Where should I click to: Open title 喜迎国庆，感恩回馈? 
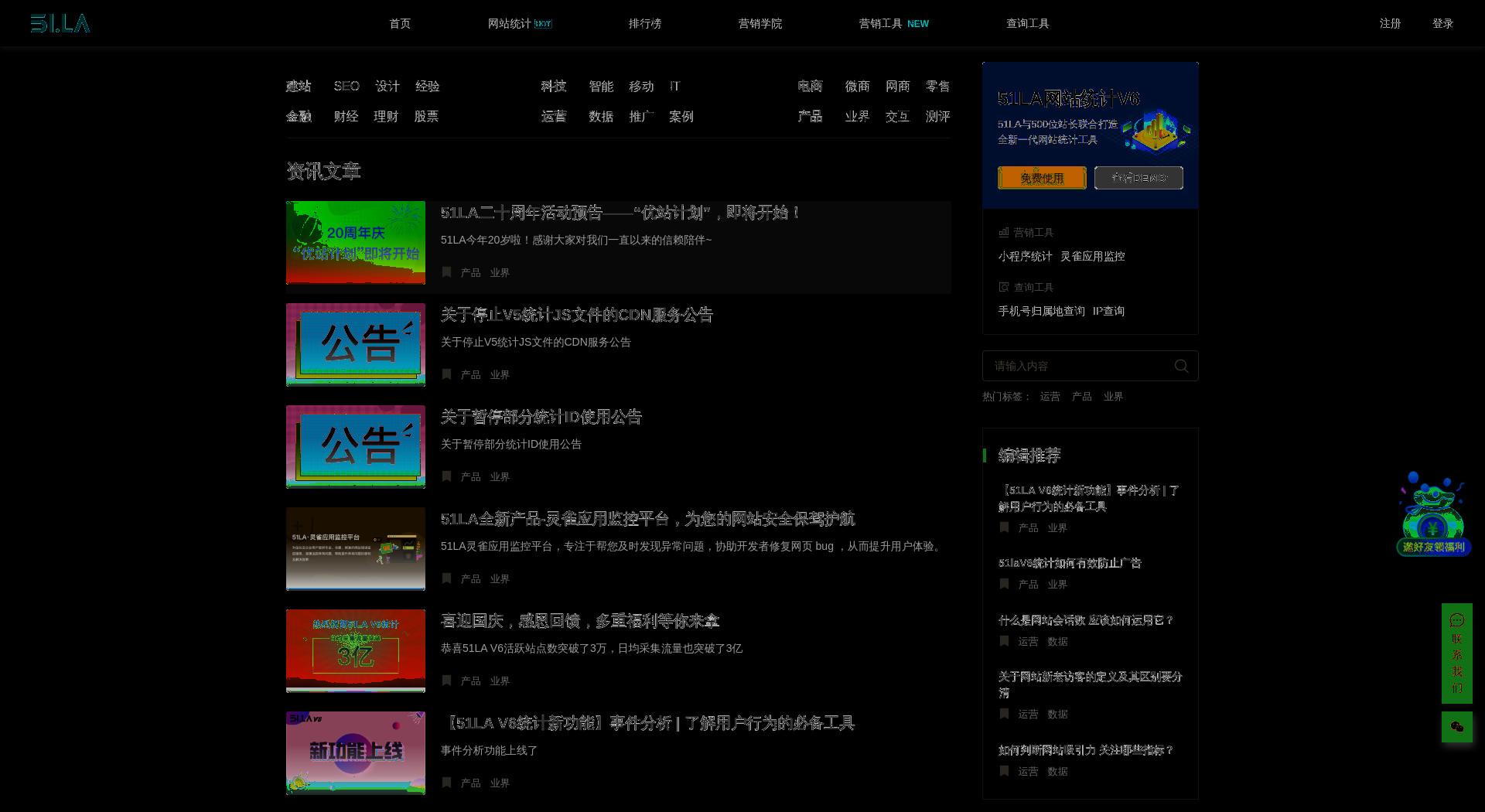pyautogui.click(x=580, y=621)
